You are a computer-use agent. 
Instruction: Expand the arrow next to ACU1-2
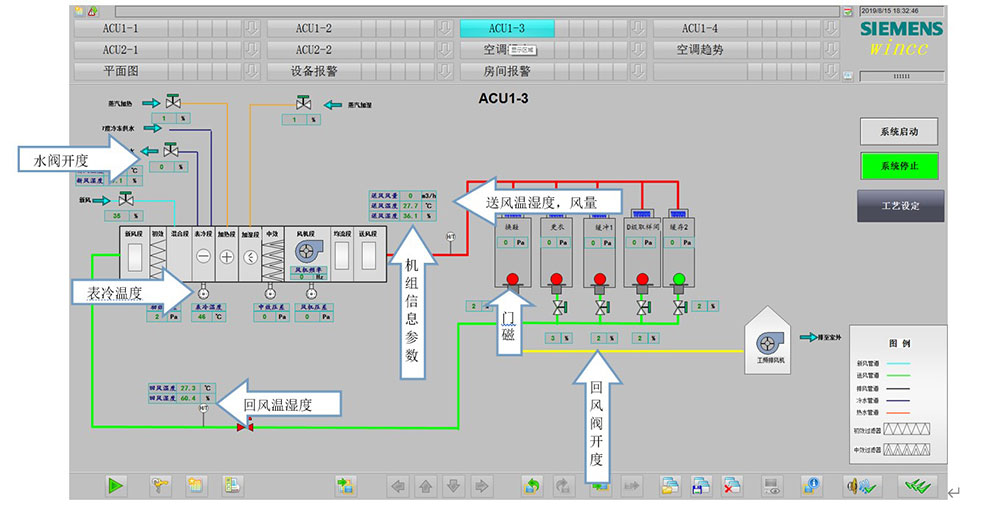click(445, 28)
